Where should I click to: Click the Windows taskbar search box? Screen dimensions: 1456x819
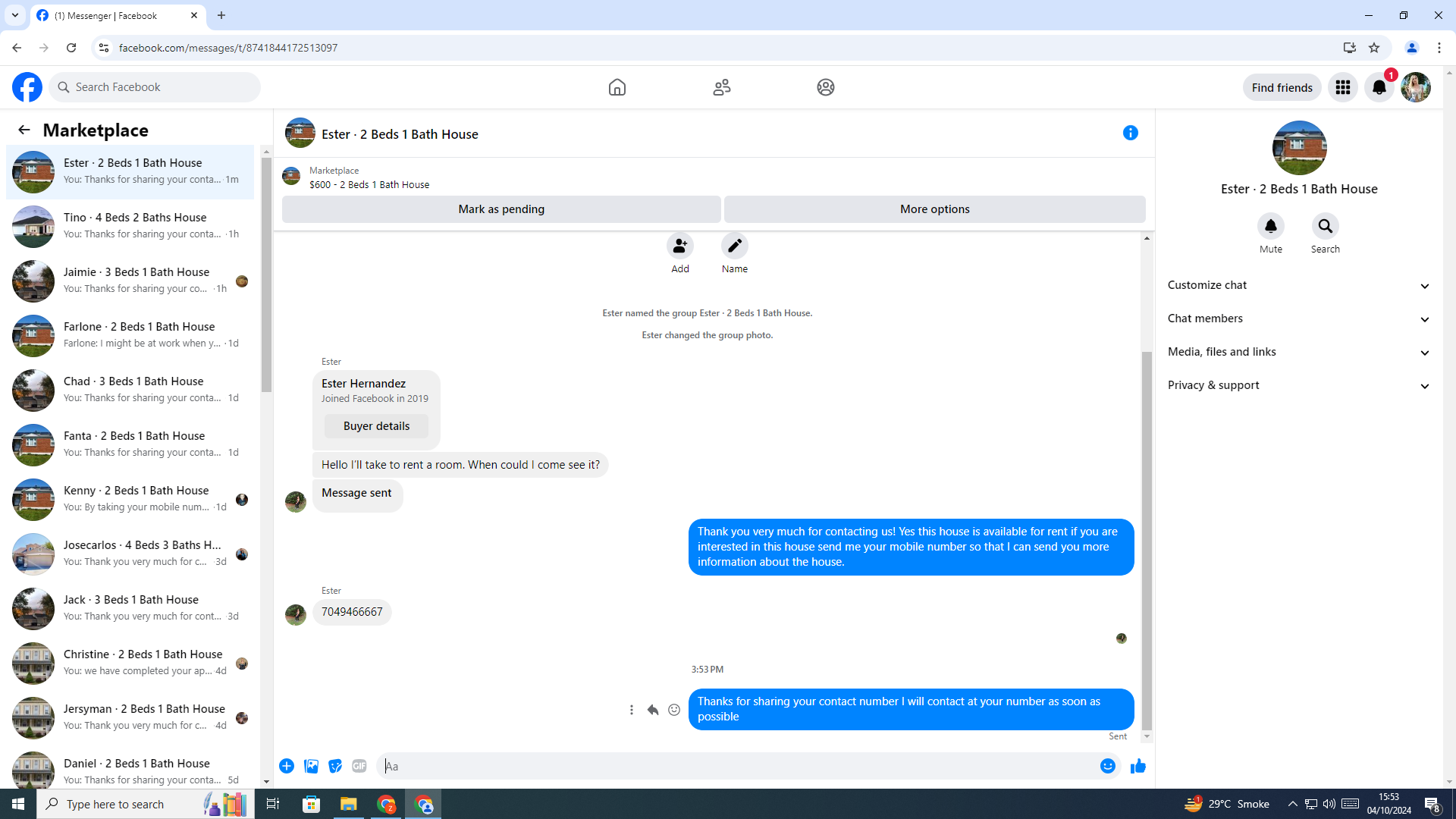(144, 804)
